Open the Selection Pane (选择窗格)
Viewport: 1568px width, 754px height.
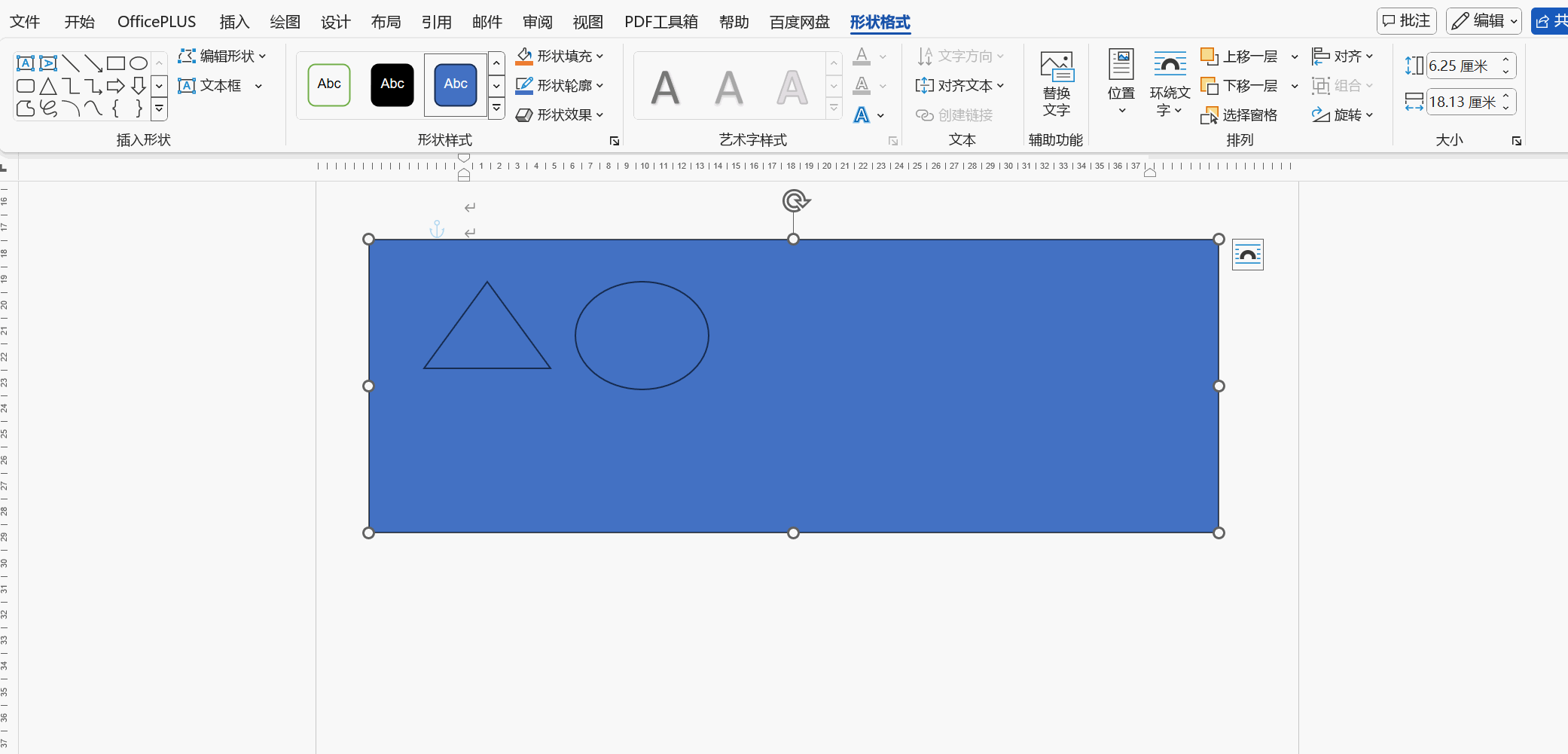1239,115
